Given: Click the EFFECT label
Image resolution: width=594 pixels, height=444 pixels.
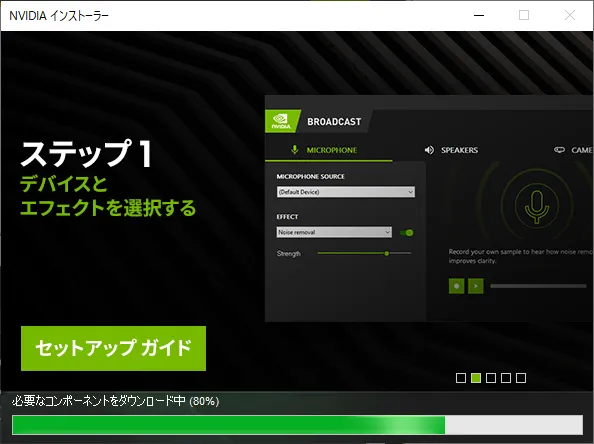Looking at the screenshot, I should [287, 217].
